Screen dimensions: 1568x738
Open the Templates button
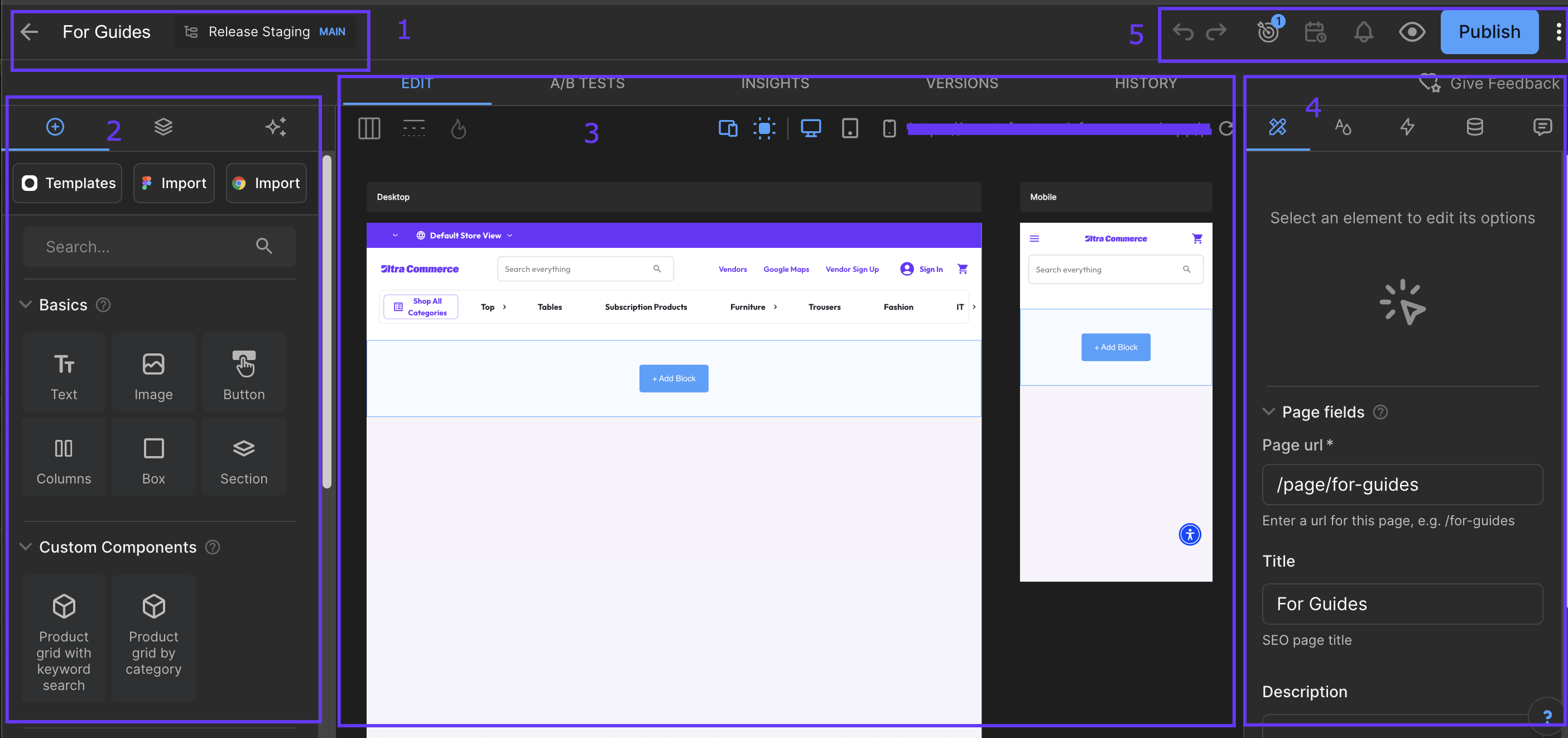[x=68, y=183]
